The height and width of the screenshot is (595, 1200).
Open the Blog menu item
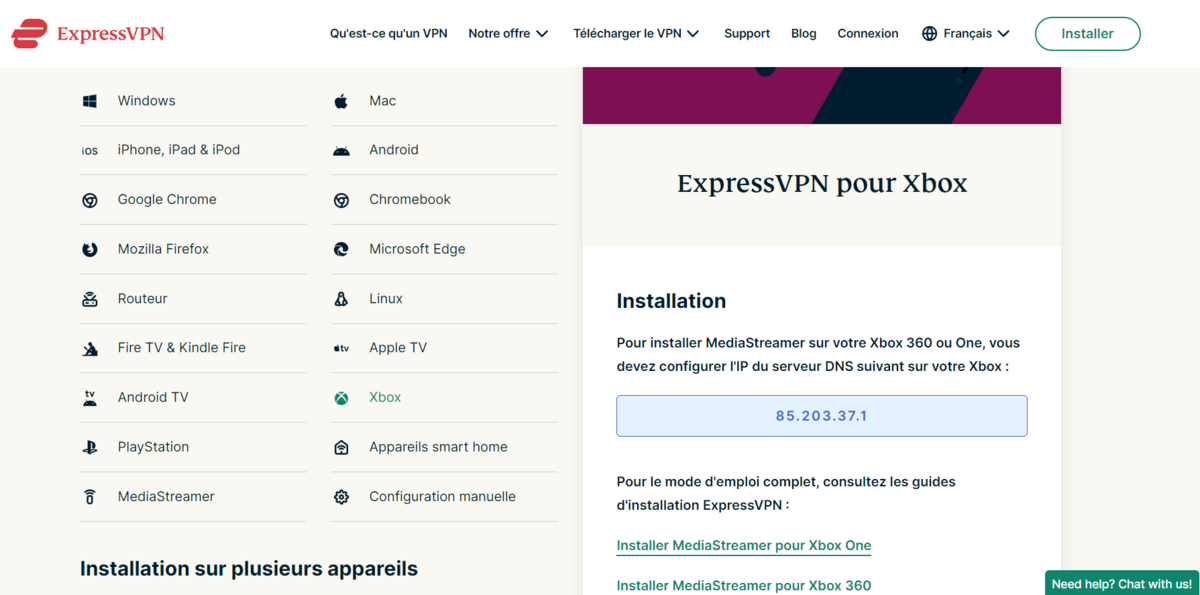click(804, 34)
